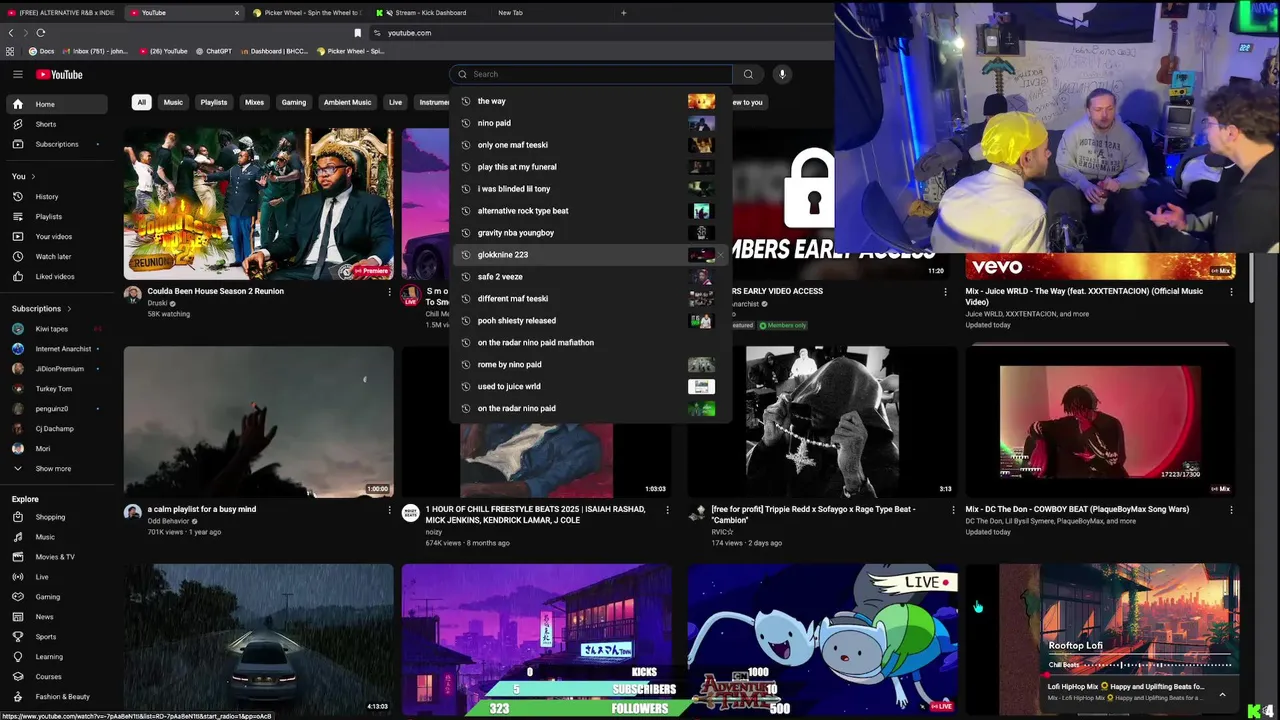
Task: Open the YouTube hamburger guide menu
Action: (17, 74)
